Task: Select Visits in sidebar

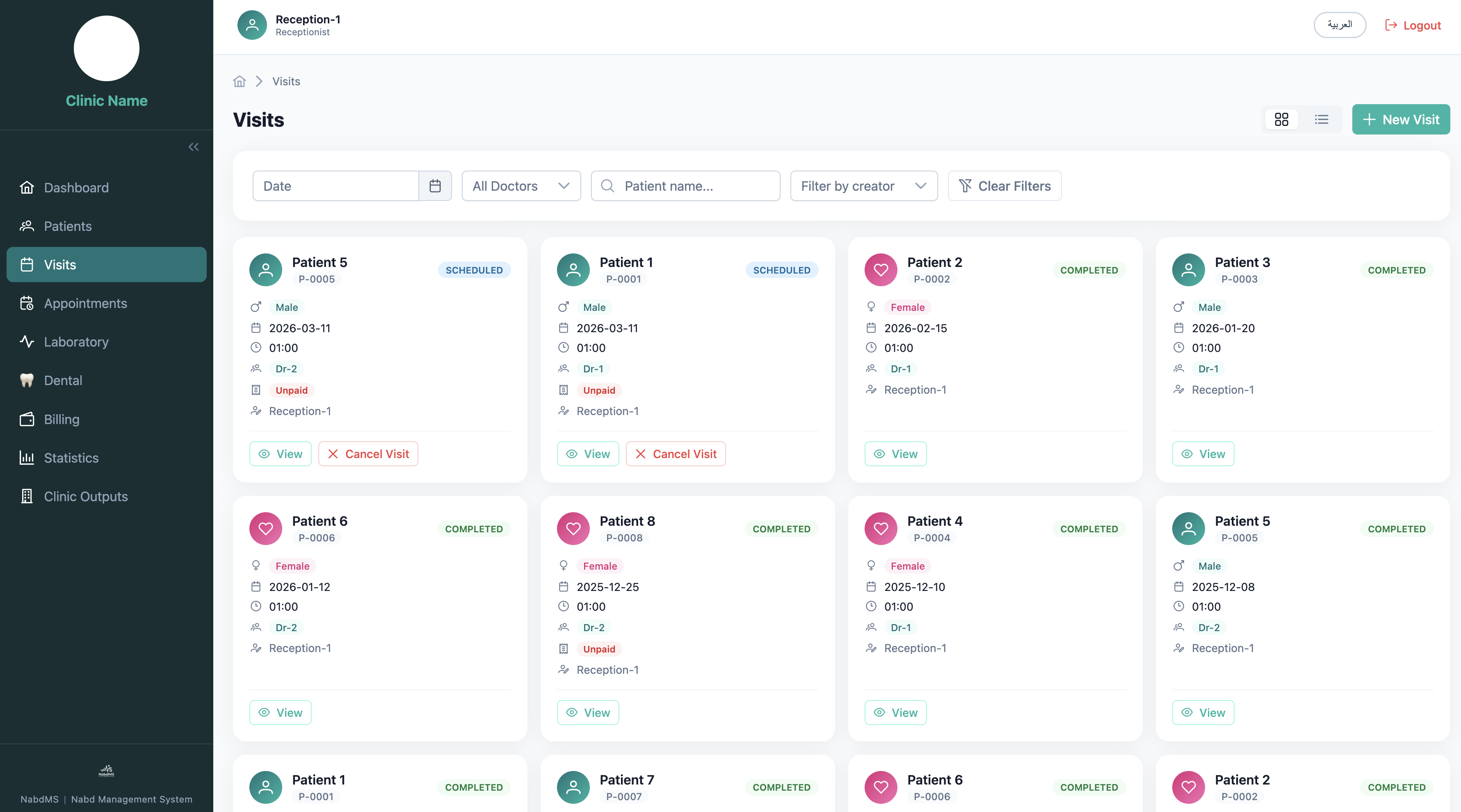Action: 107,265
